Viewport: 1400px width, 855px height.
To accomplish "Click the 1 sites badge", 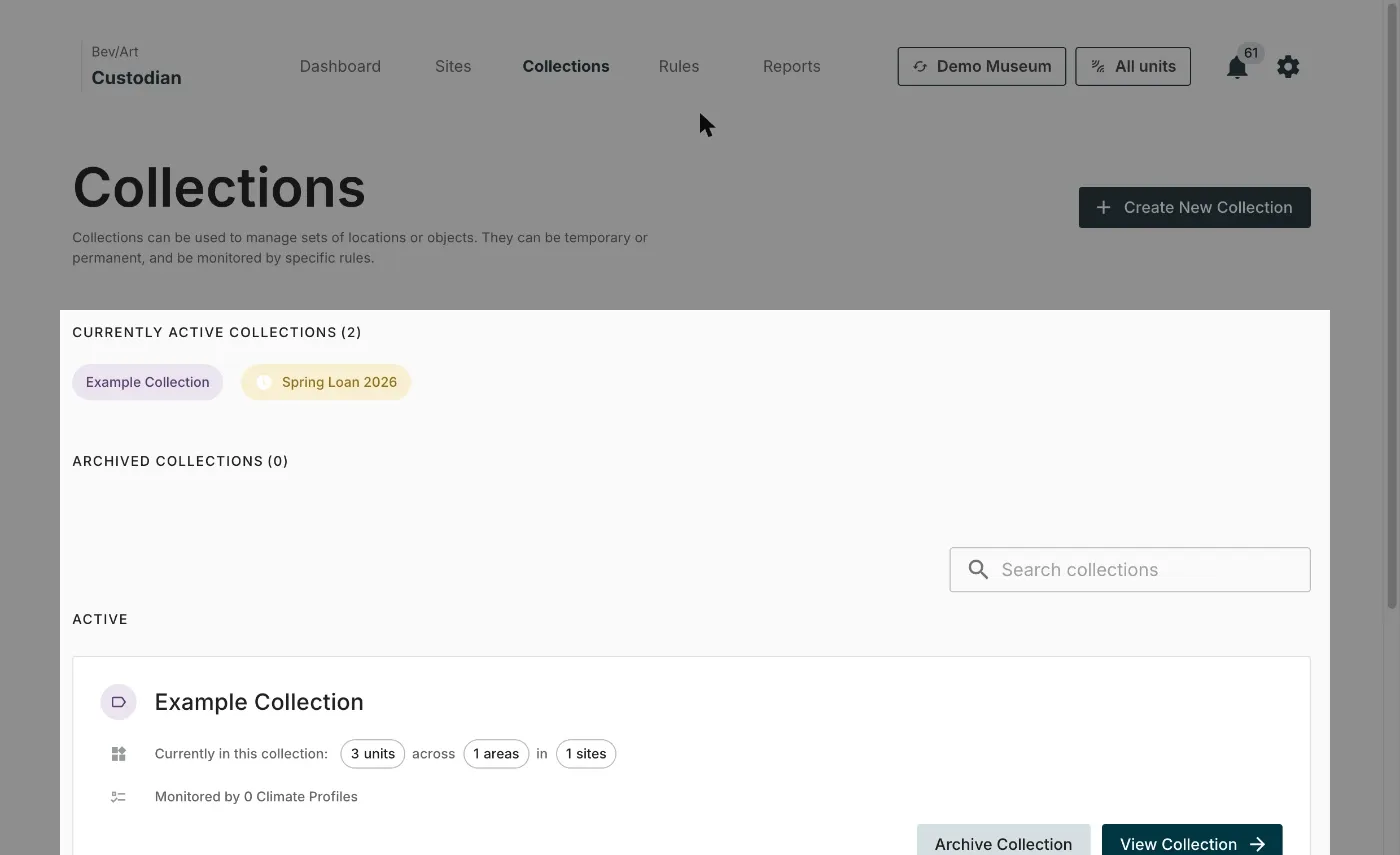I will (586, 754).
